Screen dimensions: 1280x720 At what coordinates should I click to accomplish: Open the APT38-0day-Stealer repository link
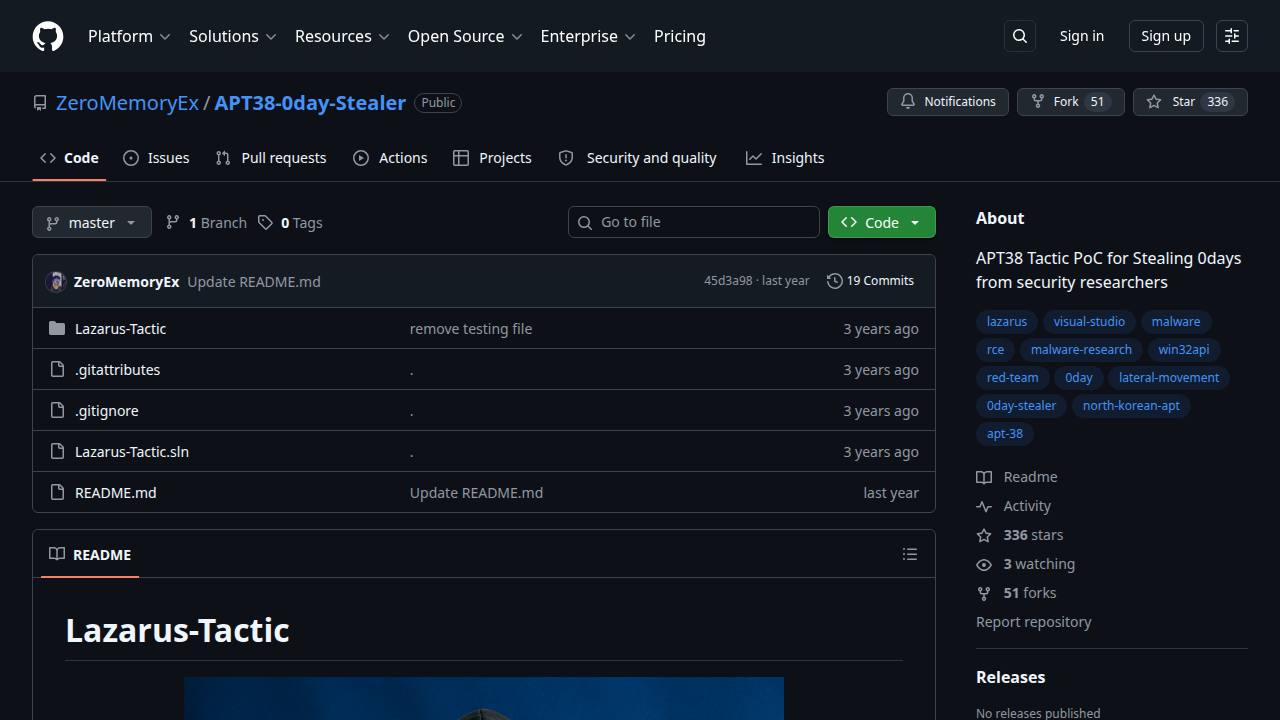[x=310, y=103]
